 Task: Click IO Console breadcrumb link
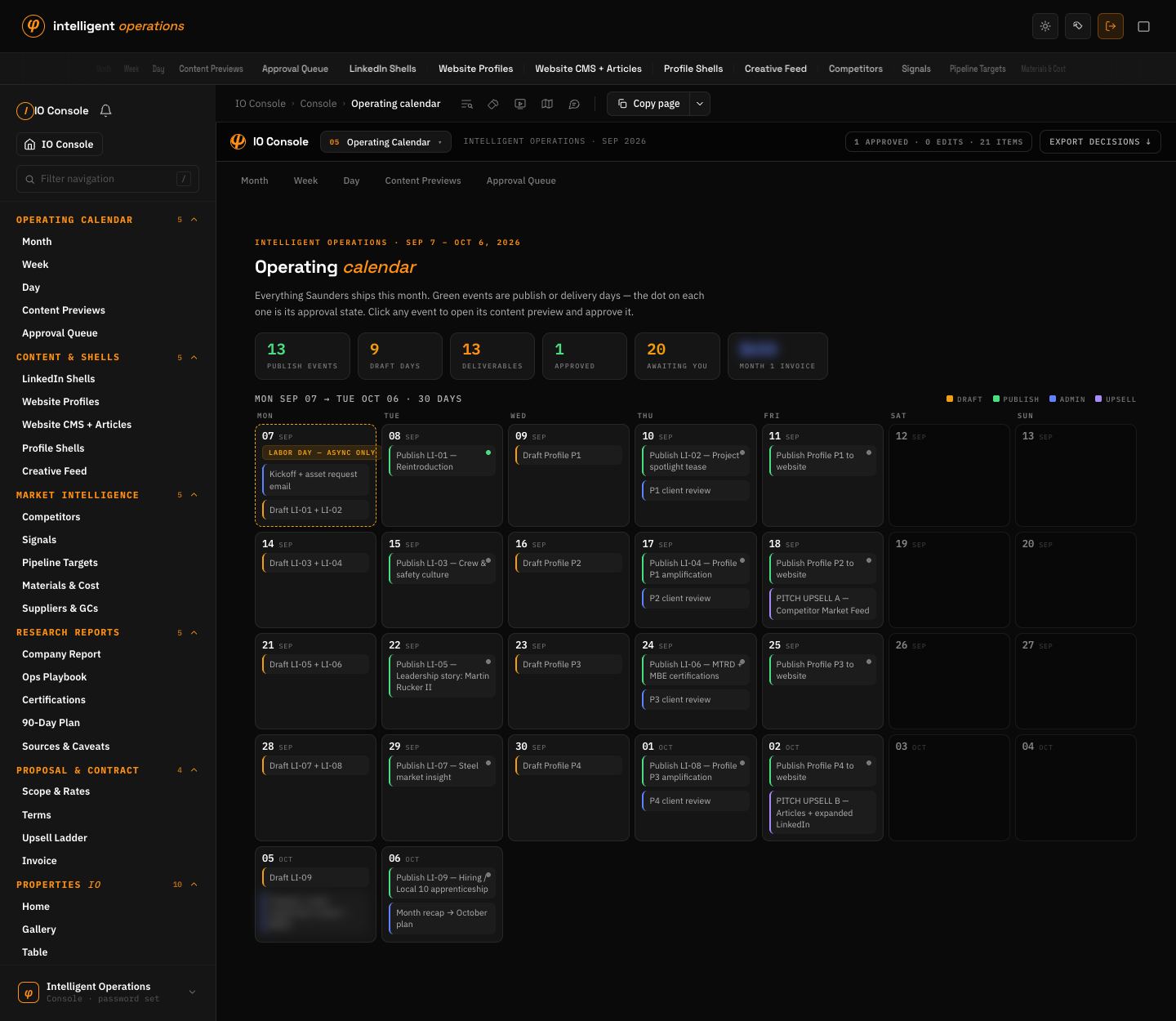tap(261, 104)
